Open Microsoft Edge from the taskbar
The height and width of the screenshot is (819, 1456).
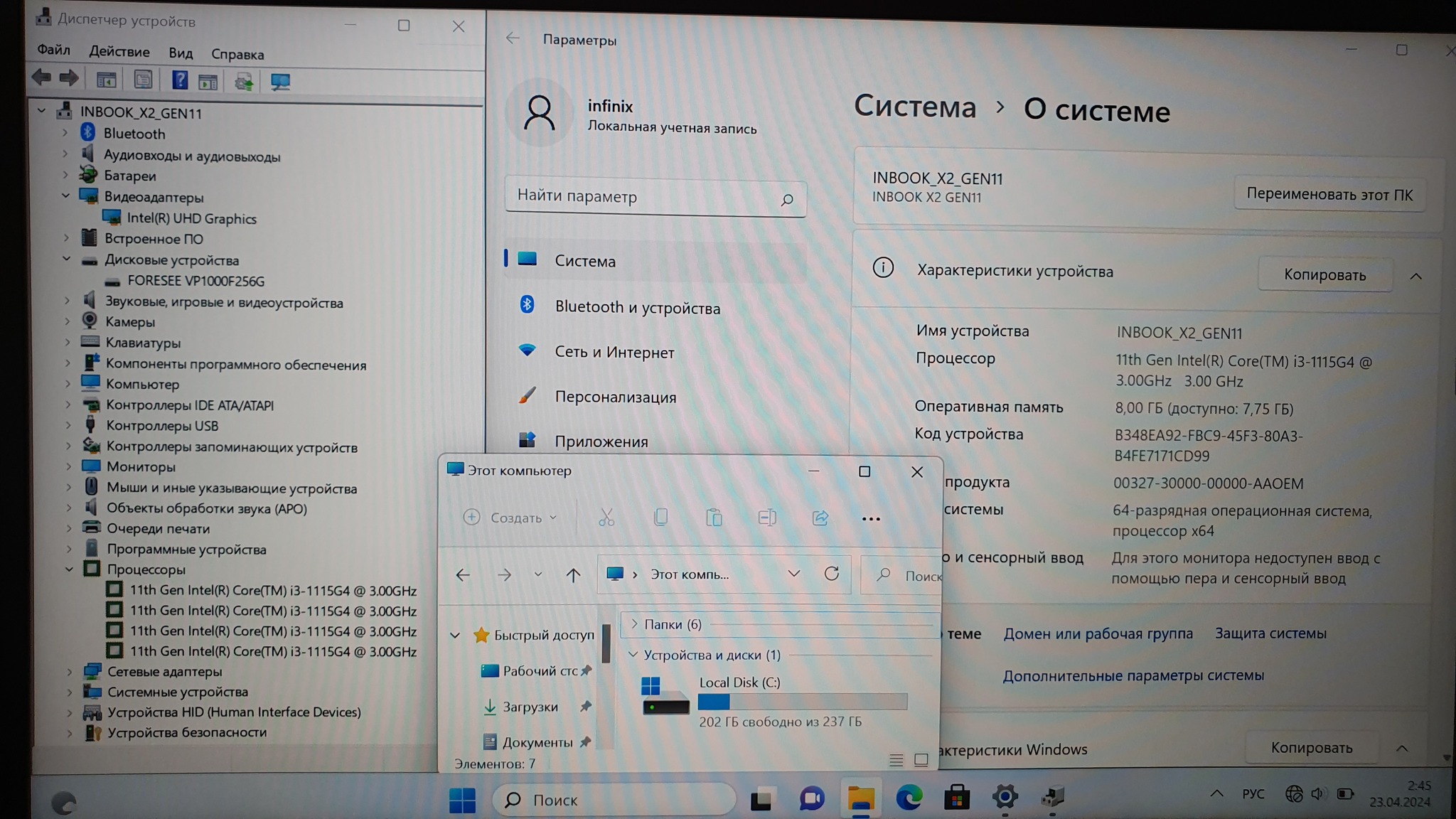coord(909,798)
